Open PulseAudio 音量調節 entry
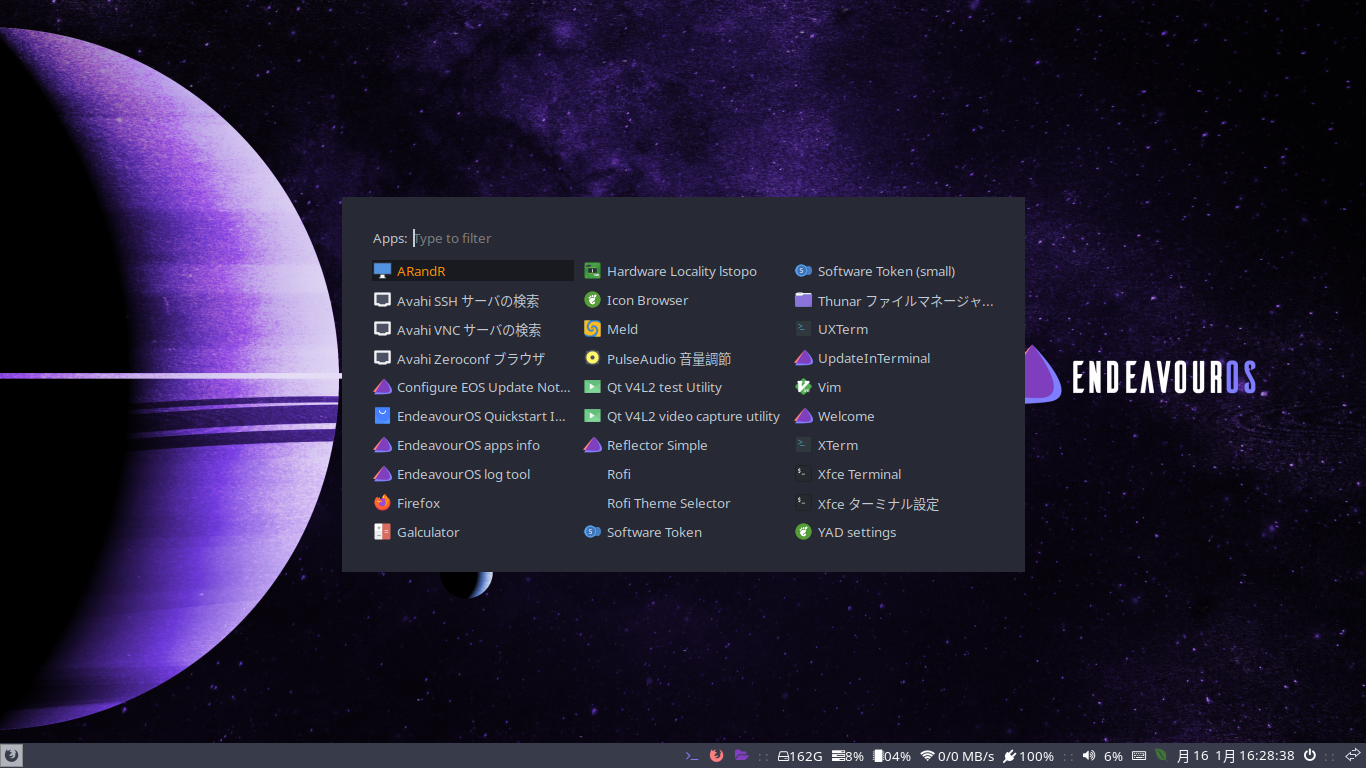This screenshot has height=768, width=1366. coord(683,358)
